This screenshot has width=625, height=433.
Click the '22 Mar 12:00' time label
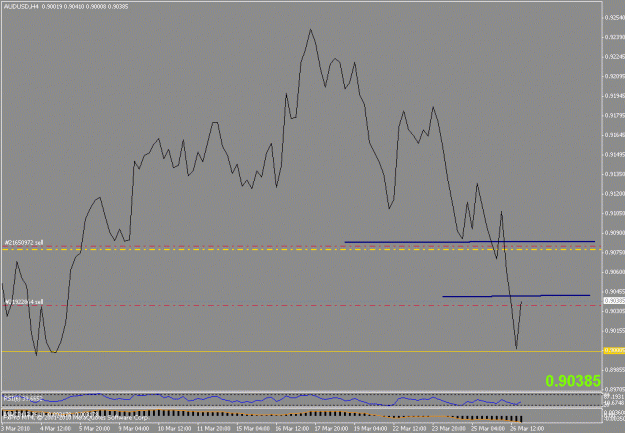click(x=410, y=429)
